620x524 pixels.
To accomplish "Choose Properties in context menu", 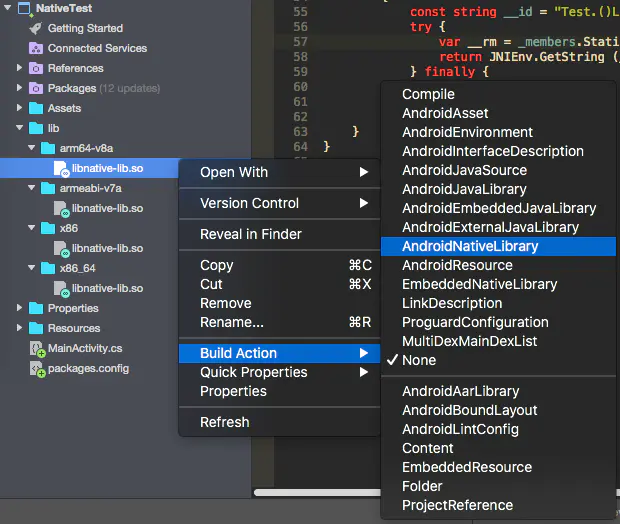I will (279, 391).
